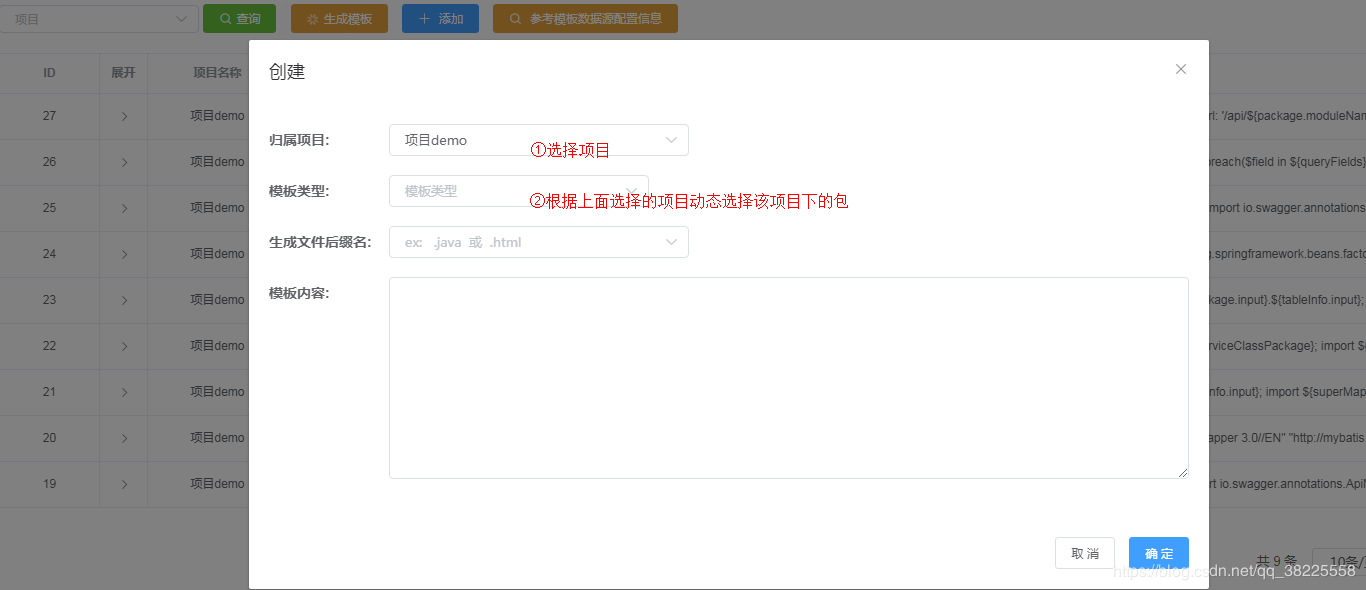Open the 归属项目 dropdown showing 项目demo
Screen dimensions: 1366x590
[x=538, y=140]
